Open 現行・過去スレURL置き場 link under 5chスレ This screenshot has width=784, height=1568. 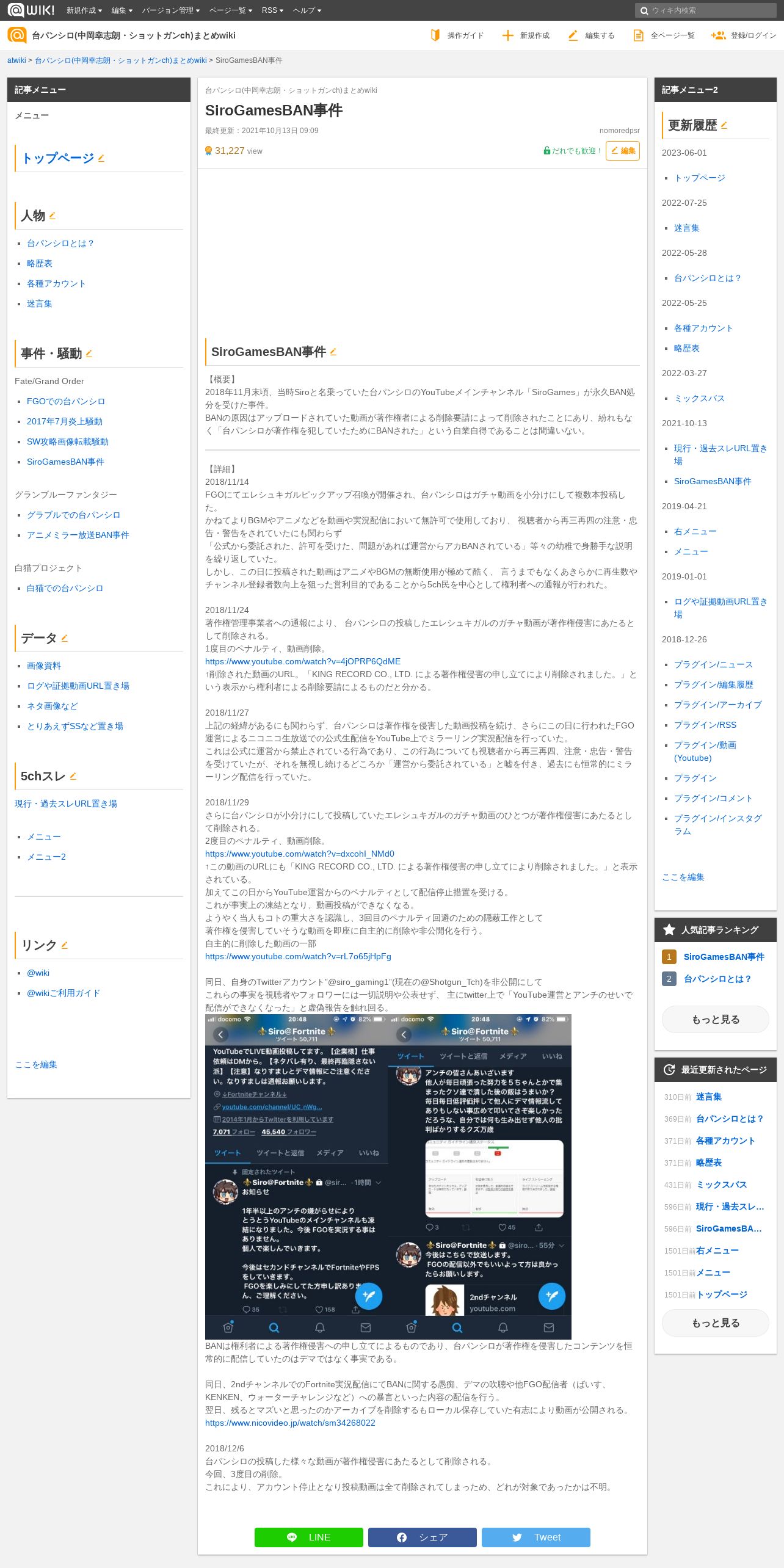click(66, 804)
